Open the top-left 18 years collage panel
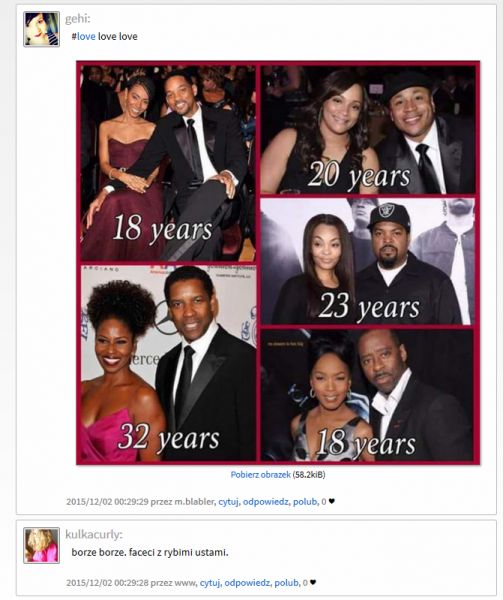 (168, 163)
